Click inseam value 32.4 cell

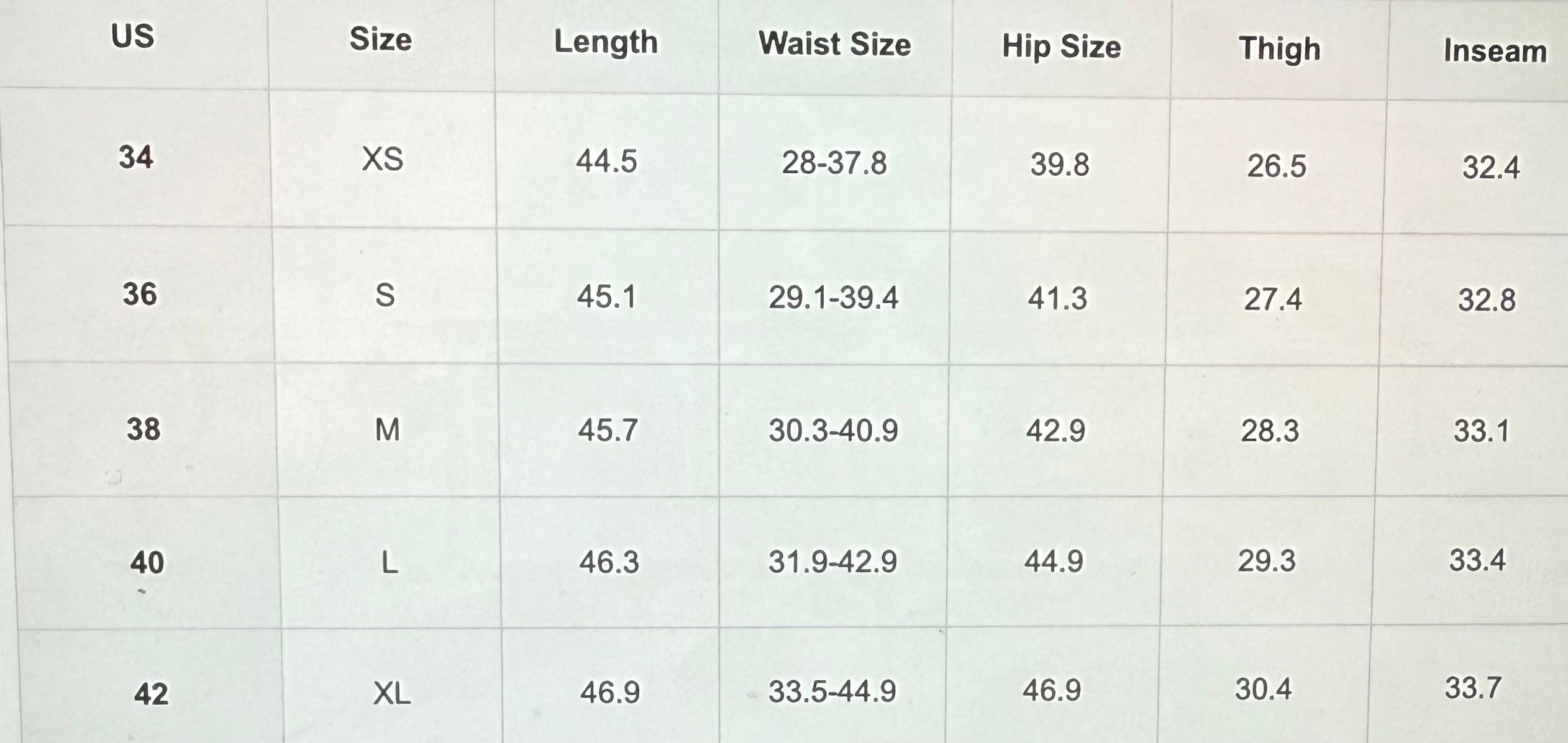tap(1491, 168)
